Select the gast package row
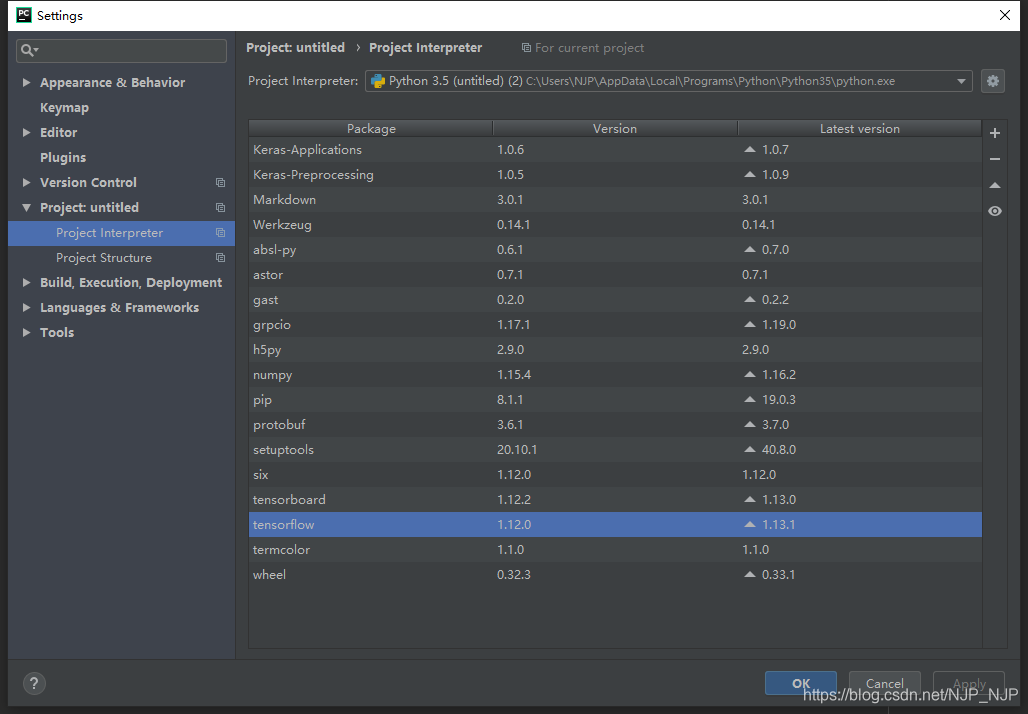Image resolution: width=1028 pixels, height=714 pixels. (615, 300)
